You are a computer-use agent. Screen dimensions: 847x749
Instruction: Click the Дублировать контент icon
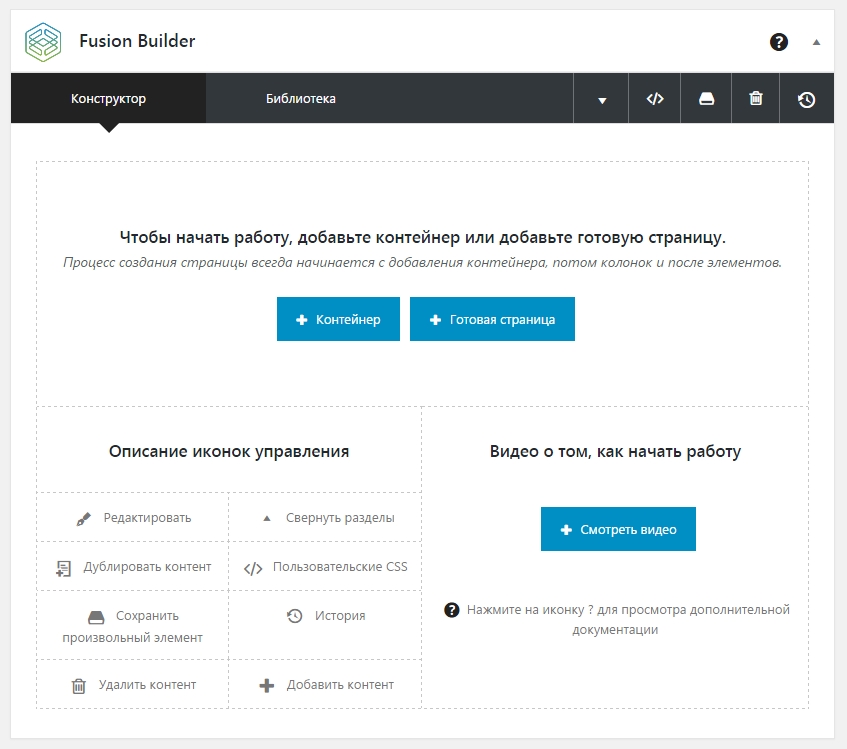coord(63,568)
